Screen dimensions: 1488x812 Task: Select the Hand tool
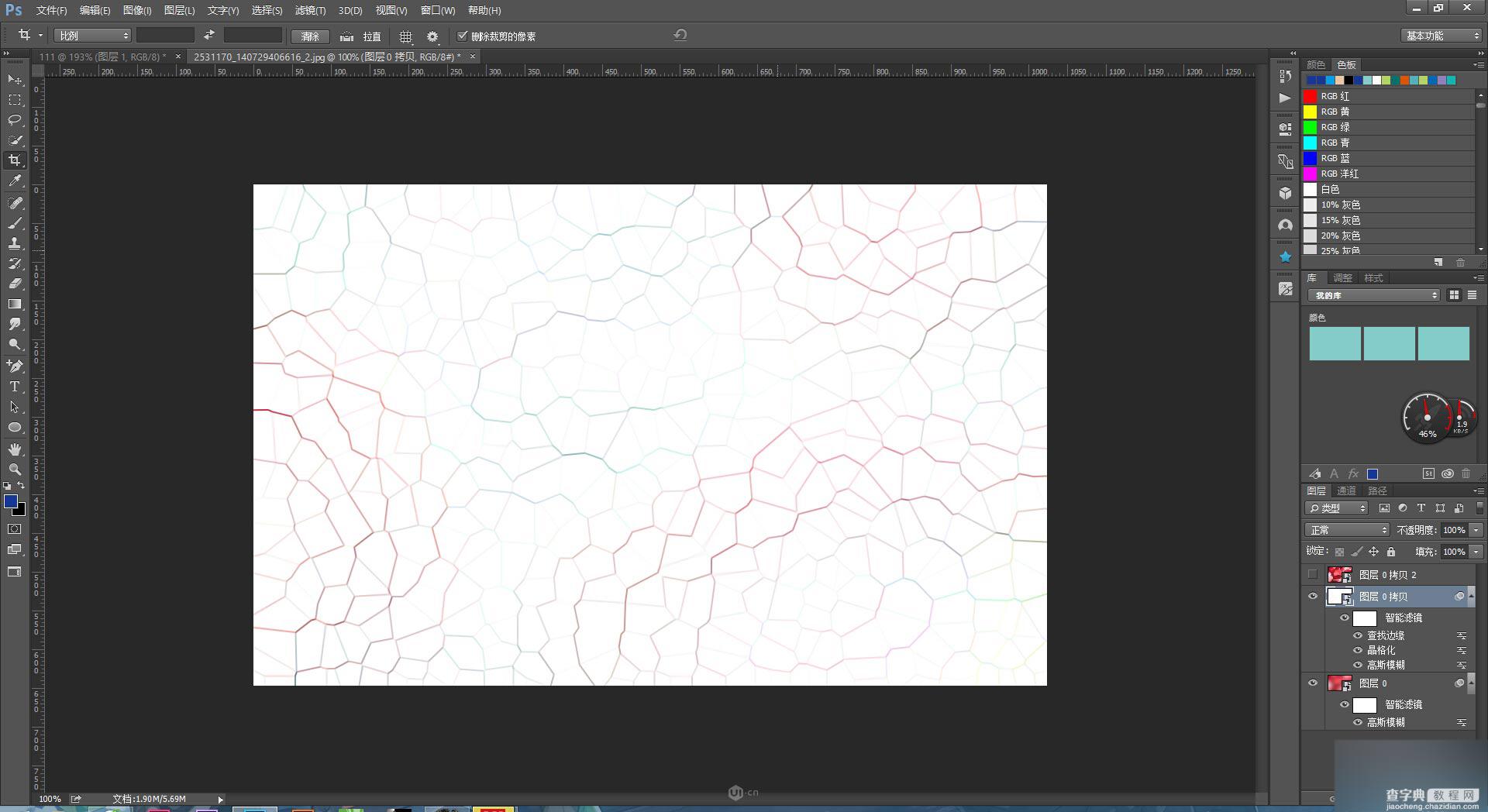click(15, 449)
